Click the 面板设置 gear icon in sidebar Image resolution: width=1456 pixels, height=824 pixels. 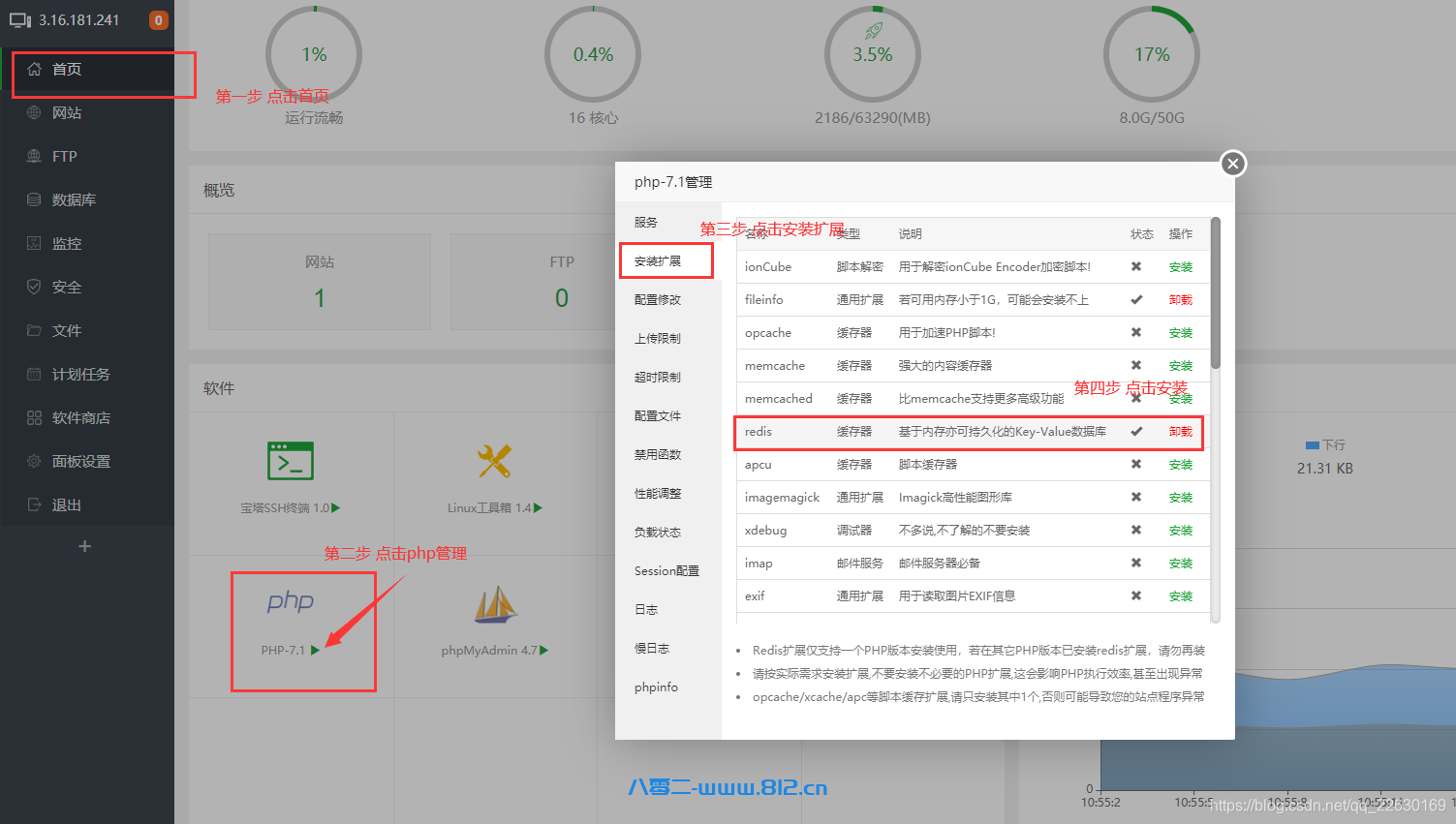click(x=34, y=461)
